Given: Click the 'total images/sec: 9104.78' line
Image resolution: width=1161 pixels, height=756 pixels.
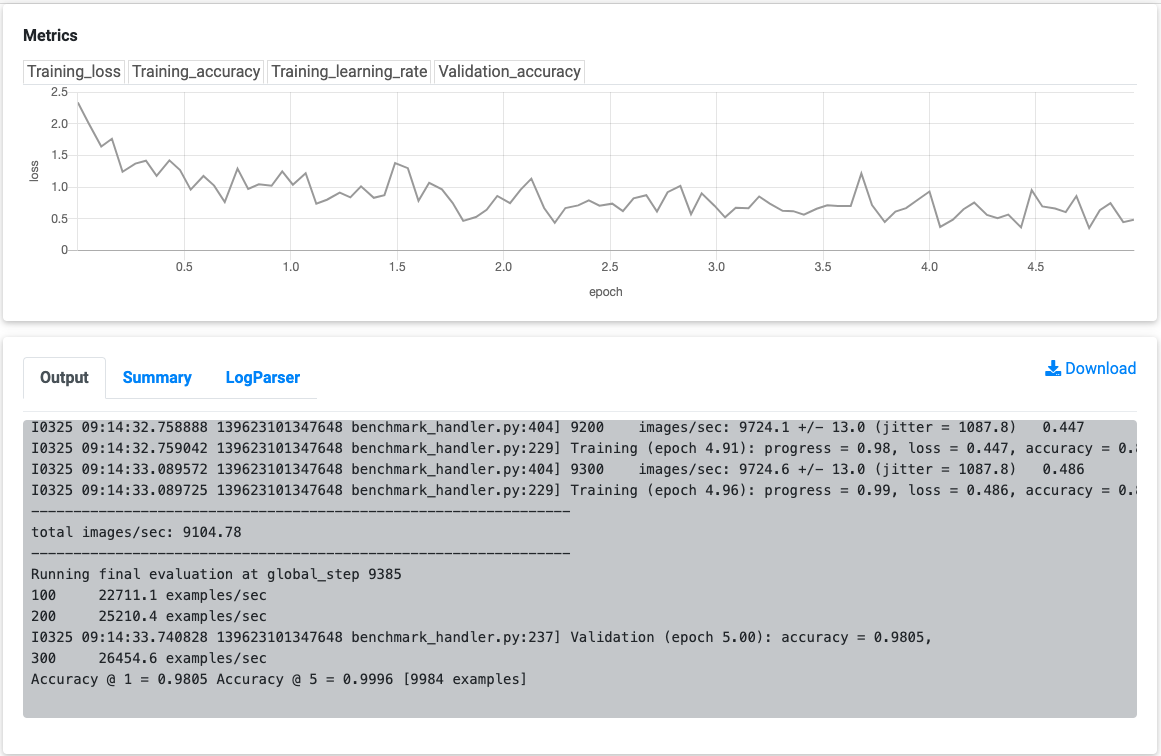Looking at the screenshot, I should [136, 532].
